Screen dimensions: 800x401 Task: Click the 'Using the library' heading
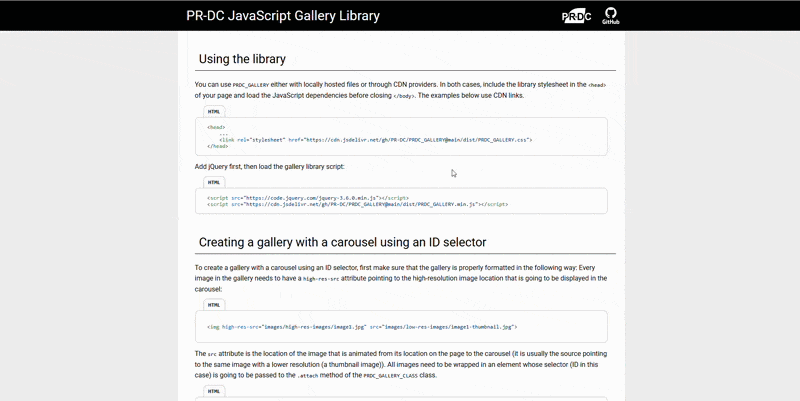click(242, 59)
